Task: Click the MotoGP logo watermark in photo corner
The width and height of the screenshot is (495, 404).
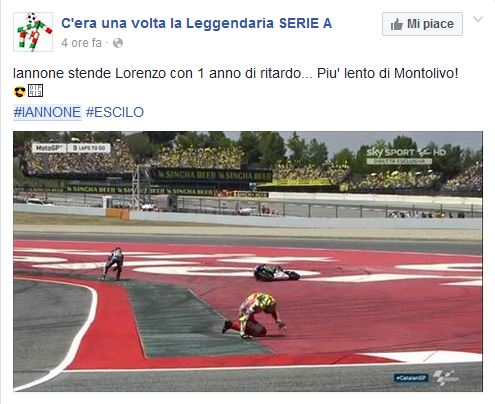Action: click(446, 378)
